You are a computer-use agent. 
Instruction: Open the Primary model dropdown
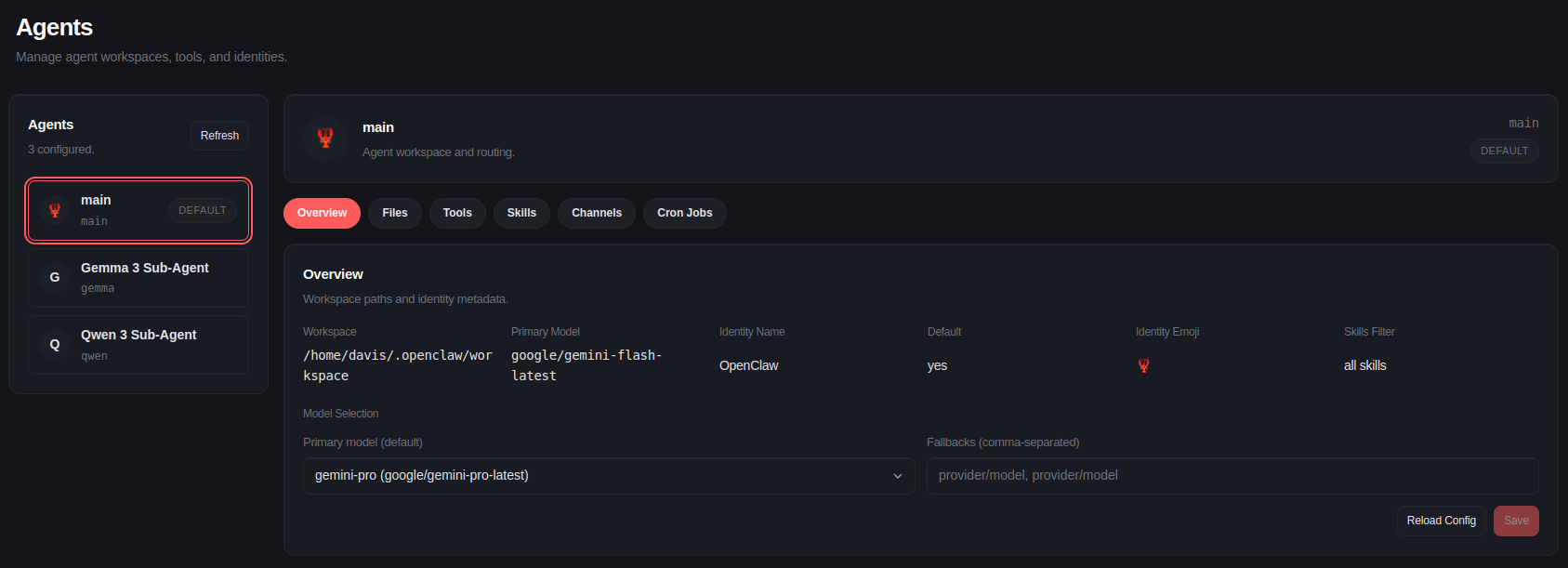point(608,475)
